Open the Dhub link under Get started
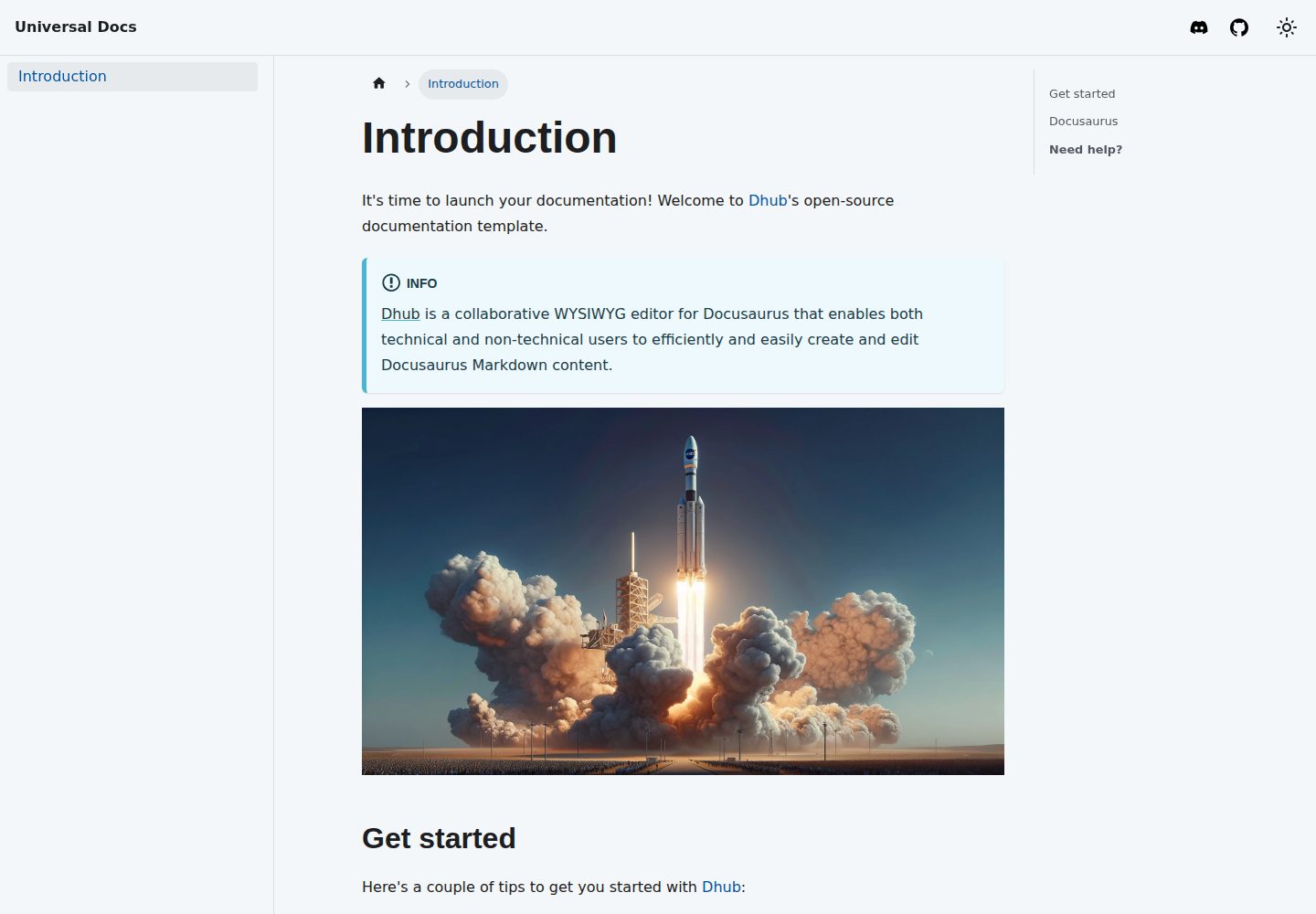The width and height of the screenshot is (1316, 914). [x=721, y=887]
